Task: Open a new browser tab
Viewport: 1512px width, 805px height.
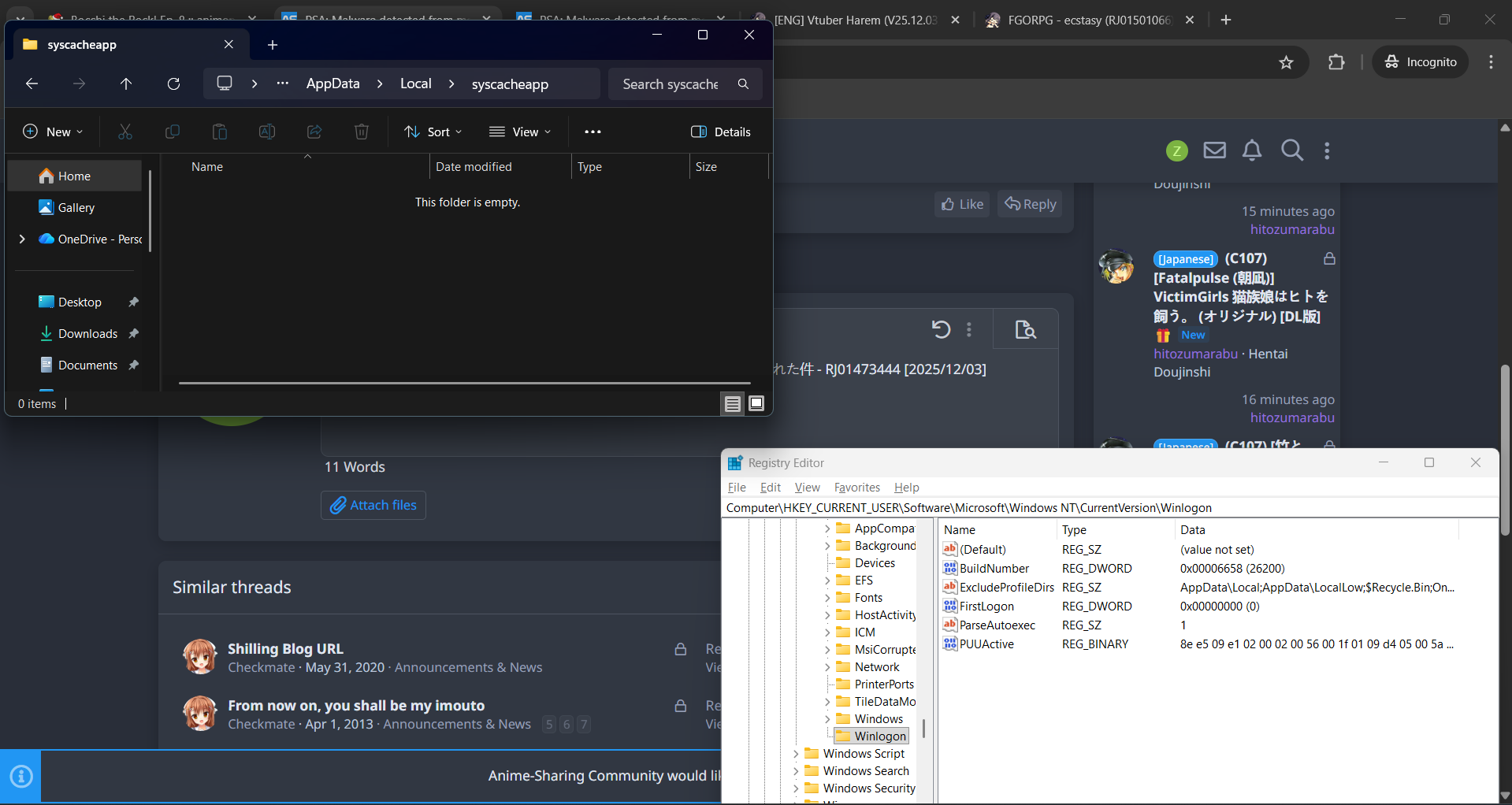Action: [x=1226, y=20]
